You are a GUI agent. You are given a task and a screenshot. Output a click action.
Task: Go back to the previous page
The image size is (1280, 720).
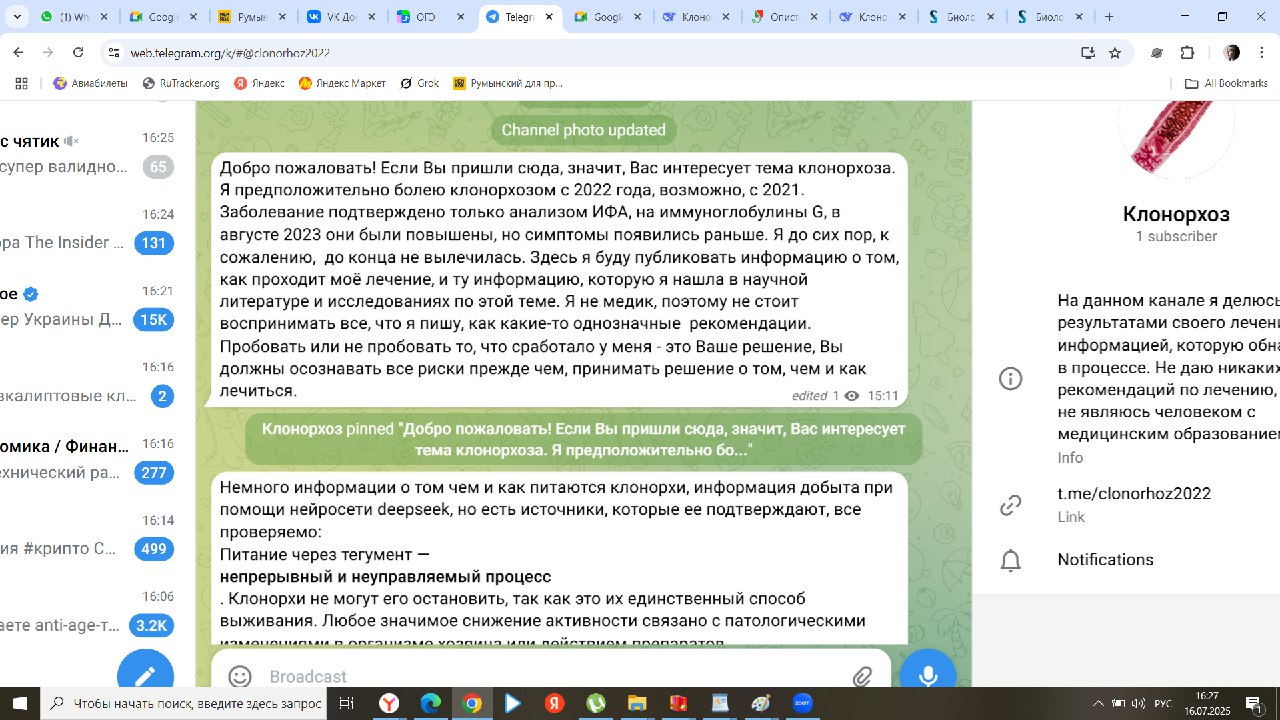pos(18,53)
